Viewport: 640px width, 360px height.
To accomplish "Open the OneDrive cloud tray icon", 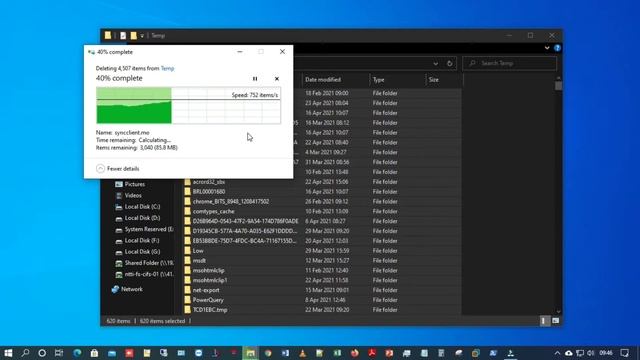I will (x=569, y=353).
